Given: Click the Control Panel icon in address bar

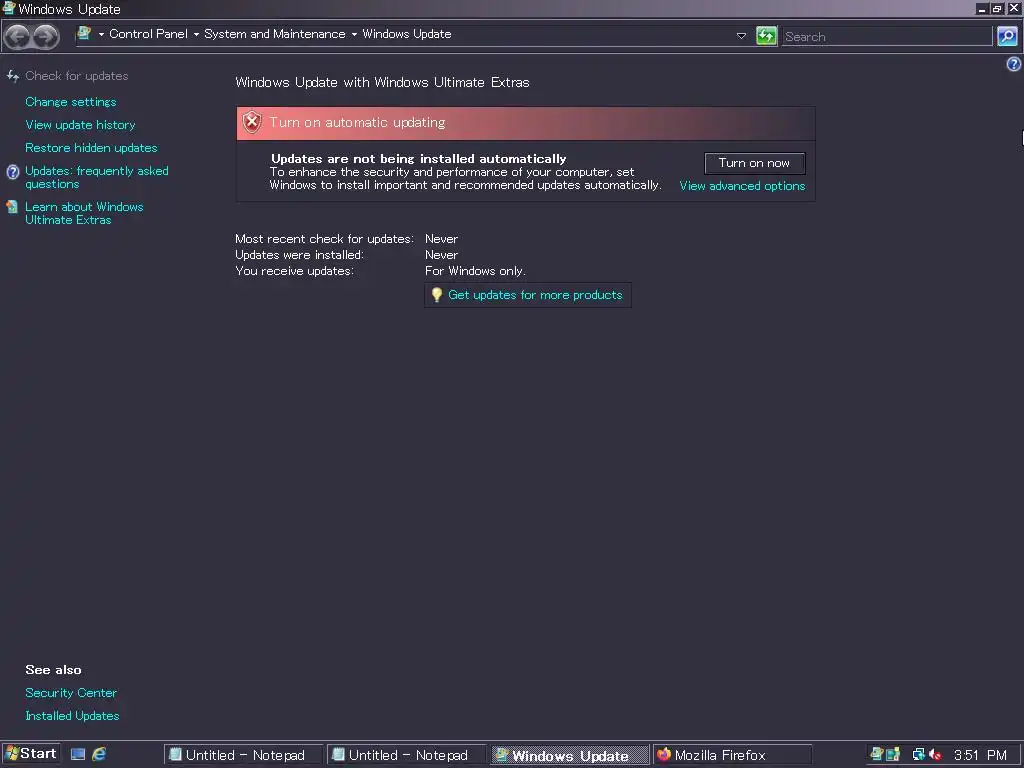Looking at the screenshot, I should tap(84, 33).
